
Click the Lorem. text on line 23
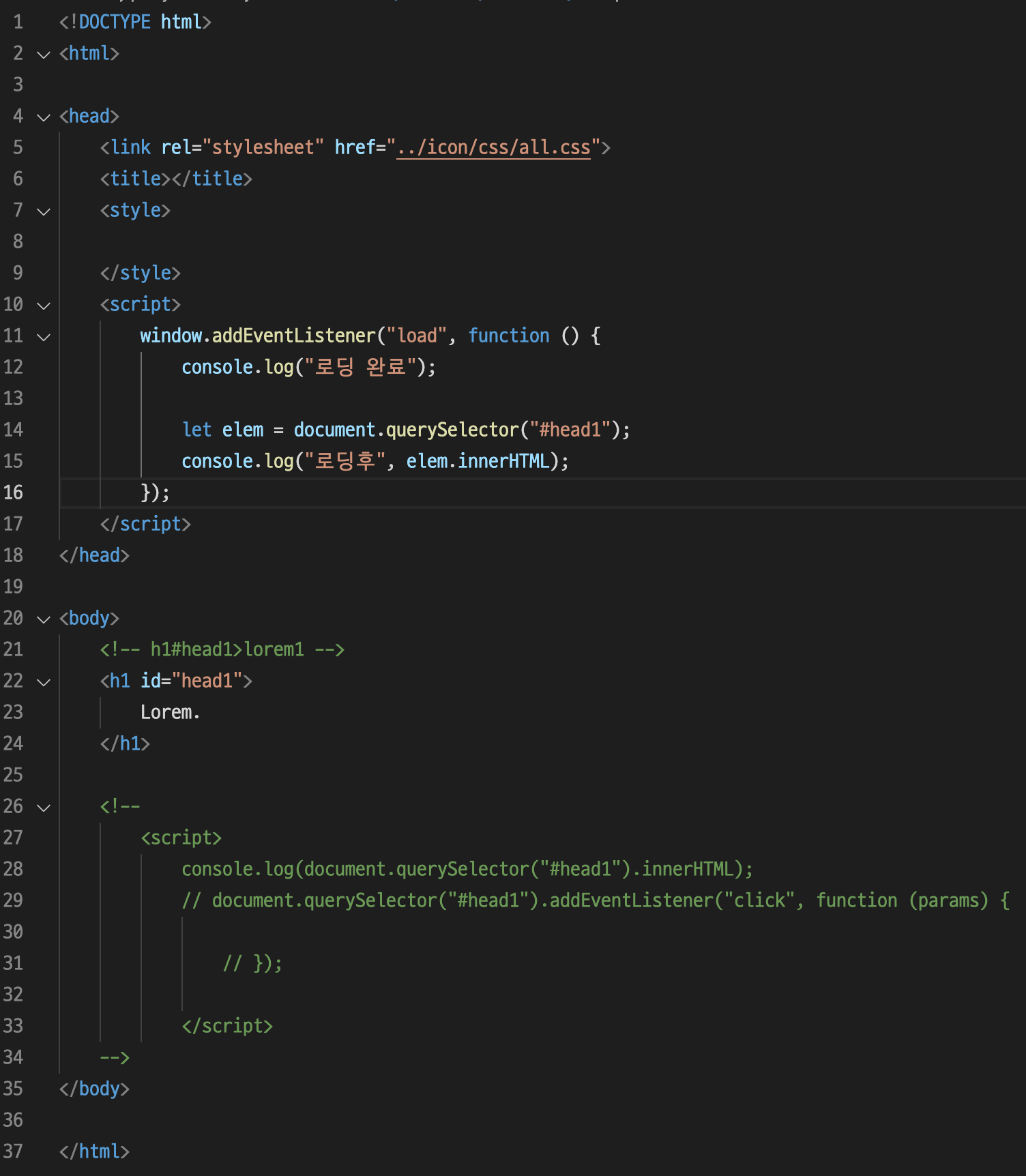pos(170,712)
